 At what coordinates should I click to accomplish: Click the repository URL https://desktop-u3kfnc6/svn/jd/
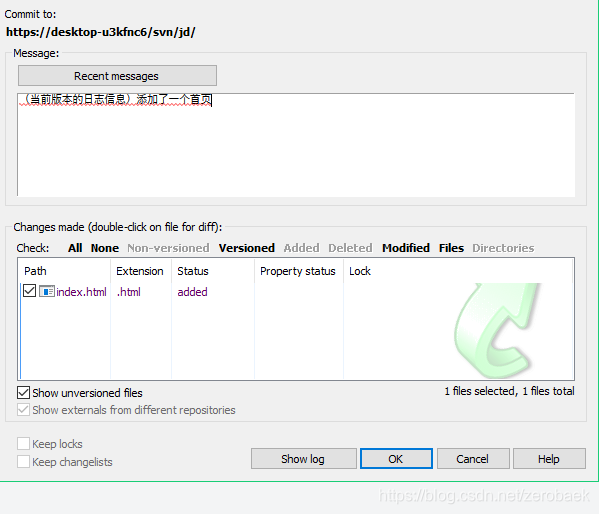pyautogui.click(x=100, y=32)
